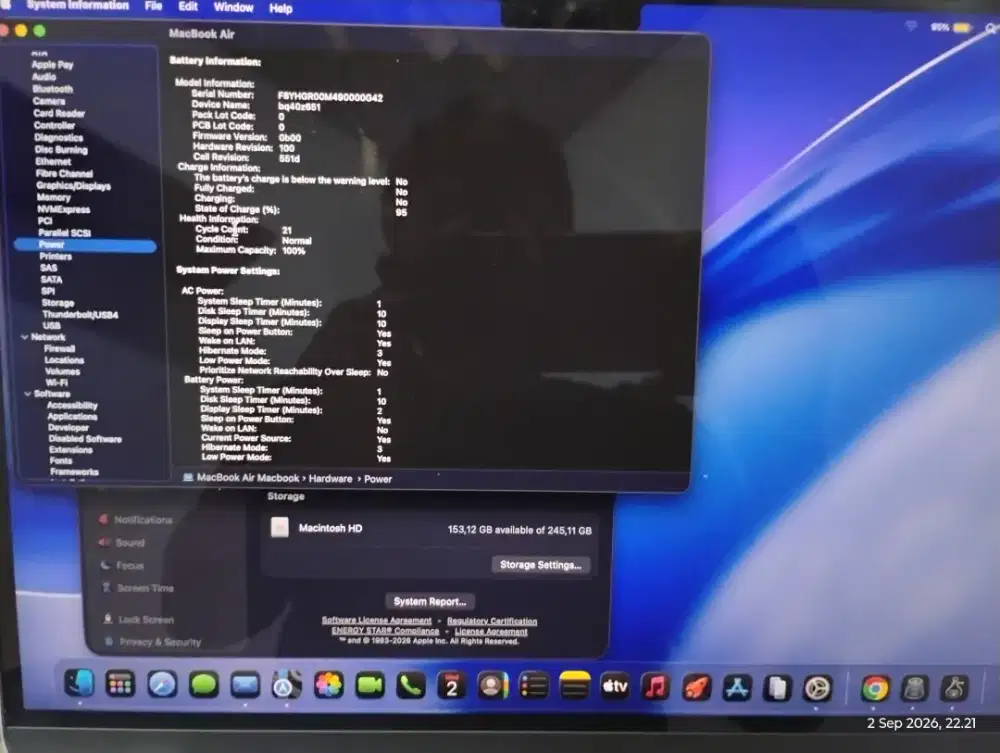Open the Software License Agreement link
The height and width of the screenshot is (753, 1000).
coord(376,620)
